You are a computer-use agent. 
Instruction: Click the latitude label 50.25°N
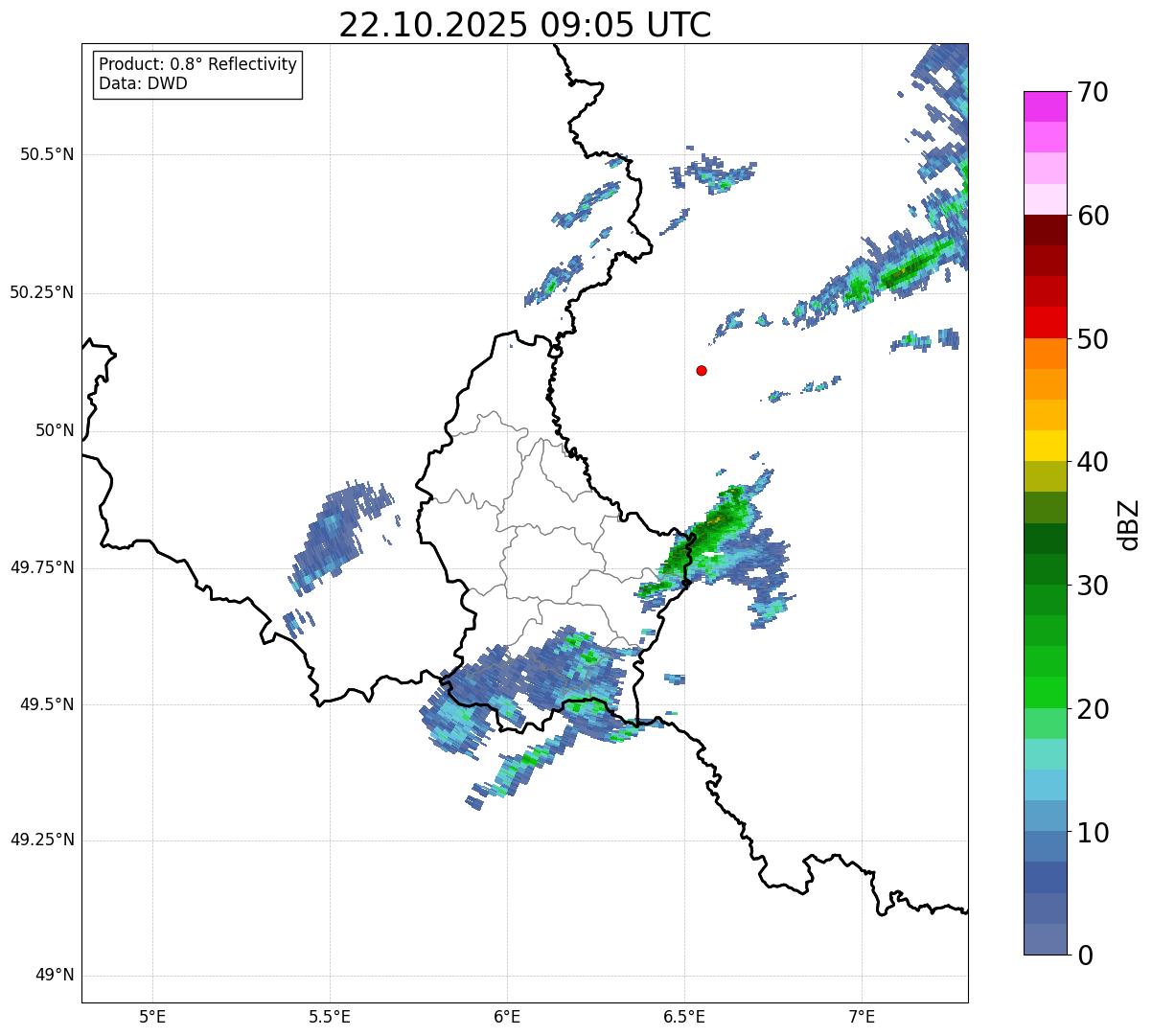click(41, 292)
